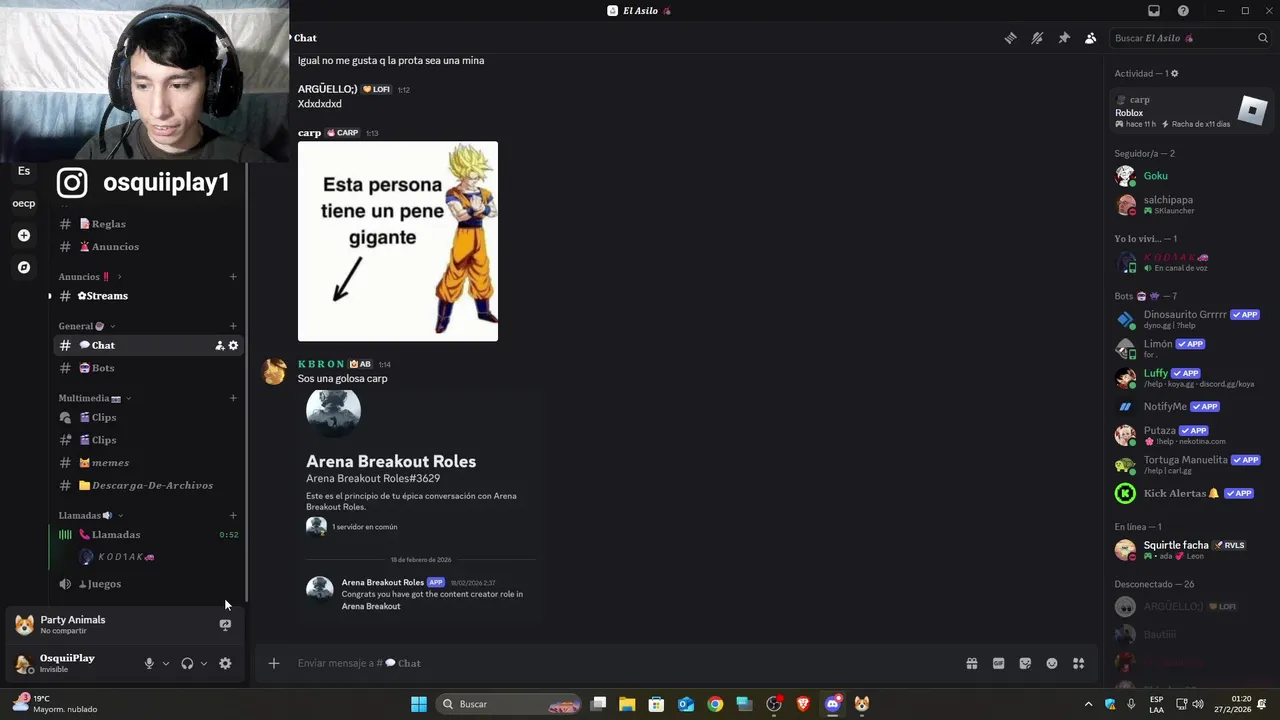Open the Discover servers compass icon
Screen dimensions: 1280x720
(x=24, y=267)
